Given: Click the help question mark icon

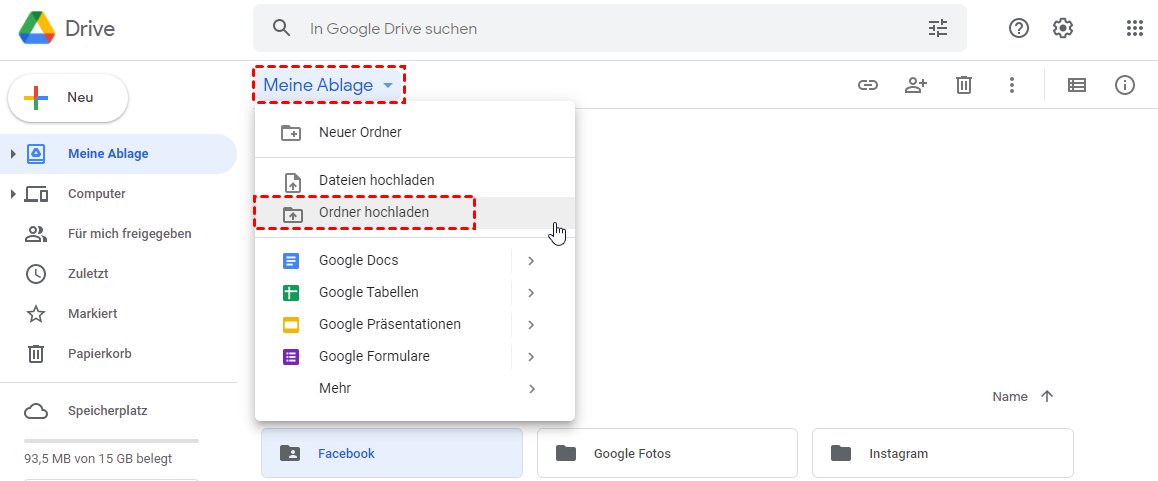Looking at the screenshot, I should click(1019, 29).
